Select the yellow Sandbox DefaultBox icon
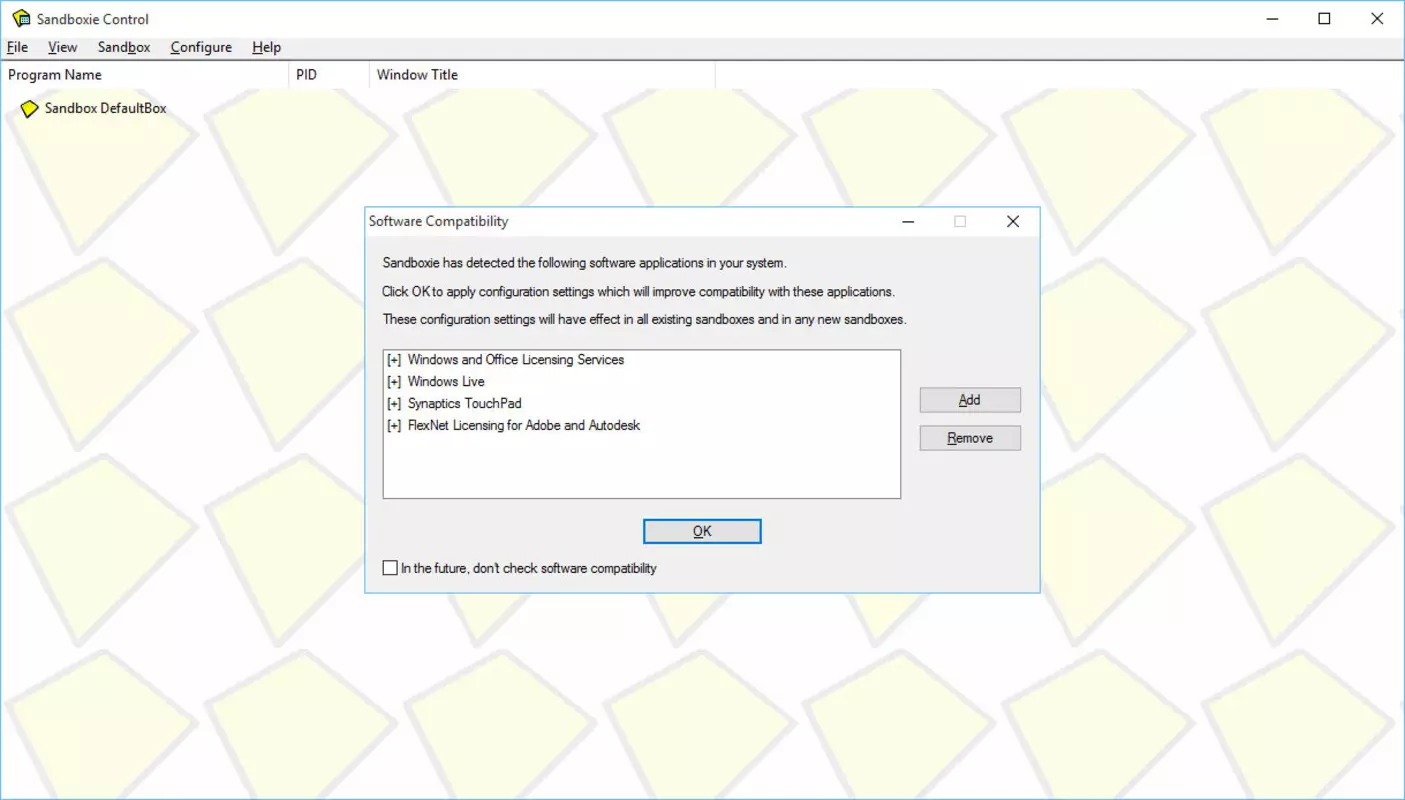The image size is (1405, 800). (30, 109)
